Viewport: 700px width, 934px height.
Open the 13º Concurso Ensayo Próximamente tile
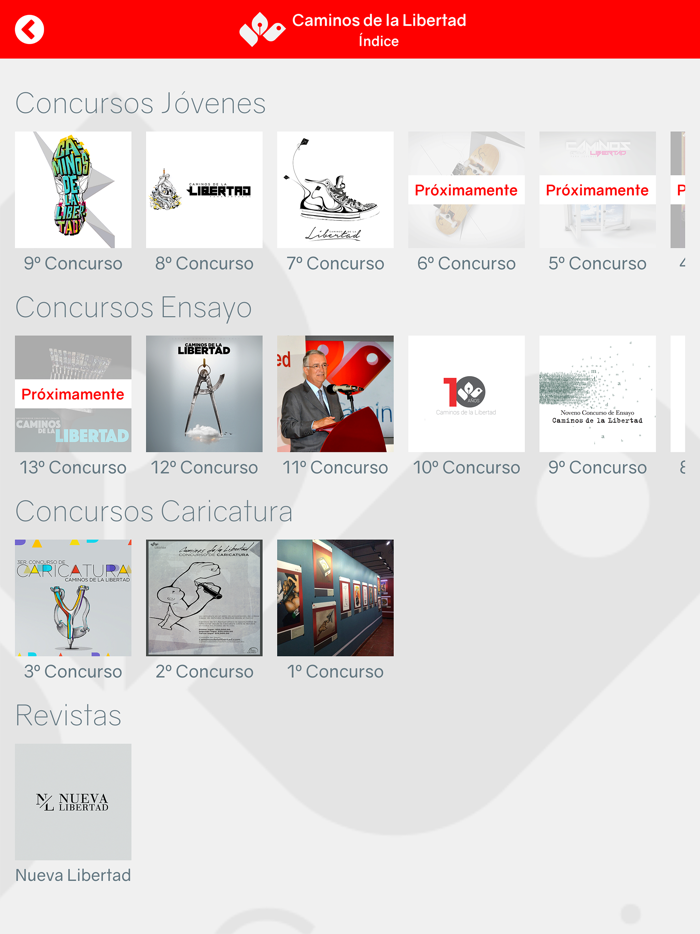pos(73,394)
